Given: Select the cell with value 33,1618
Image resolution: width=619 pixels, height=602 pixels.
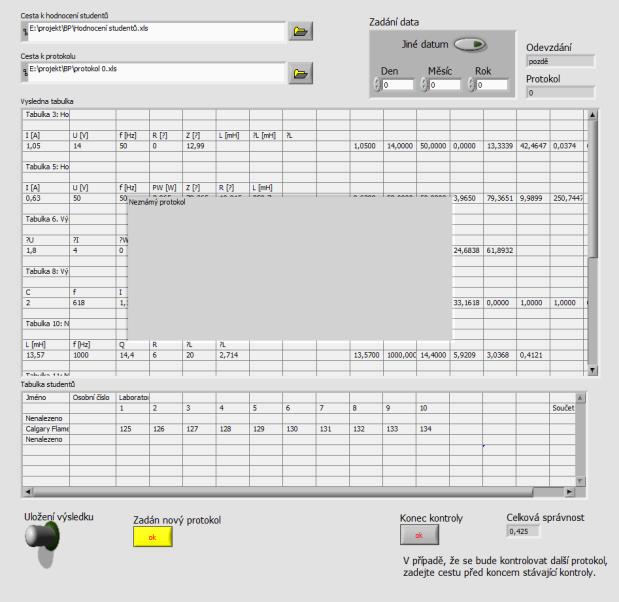Looking at the screenshot, I should pos(467,303).
